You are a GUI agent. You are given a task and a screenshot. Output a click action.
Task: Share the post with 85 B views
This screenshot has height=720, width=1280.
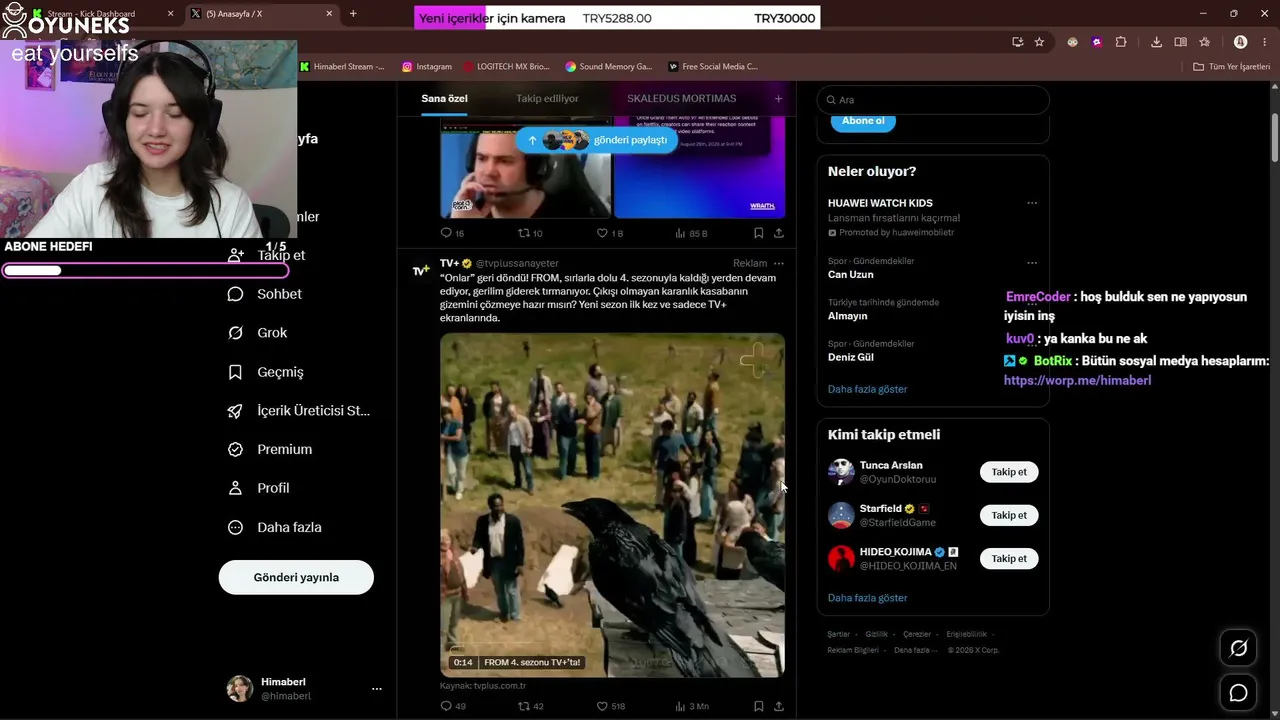[x=779, y=233]
